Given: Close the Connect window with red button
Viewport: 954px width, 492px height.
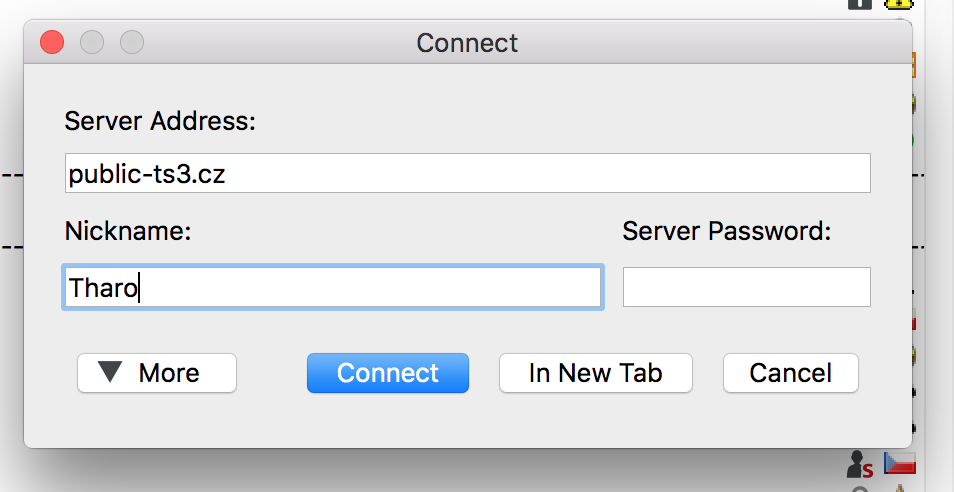Looking at the screenshot, I should point(52,43).
